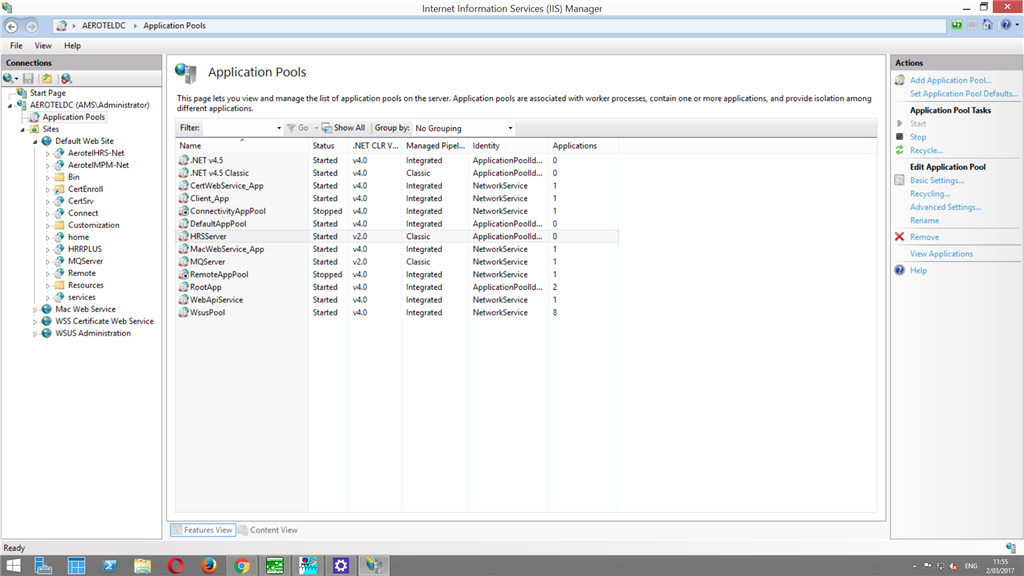Click the blue Help question mark icon
Screen dimensions: 1024x576
[x=900, y=270]
